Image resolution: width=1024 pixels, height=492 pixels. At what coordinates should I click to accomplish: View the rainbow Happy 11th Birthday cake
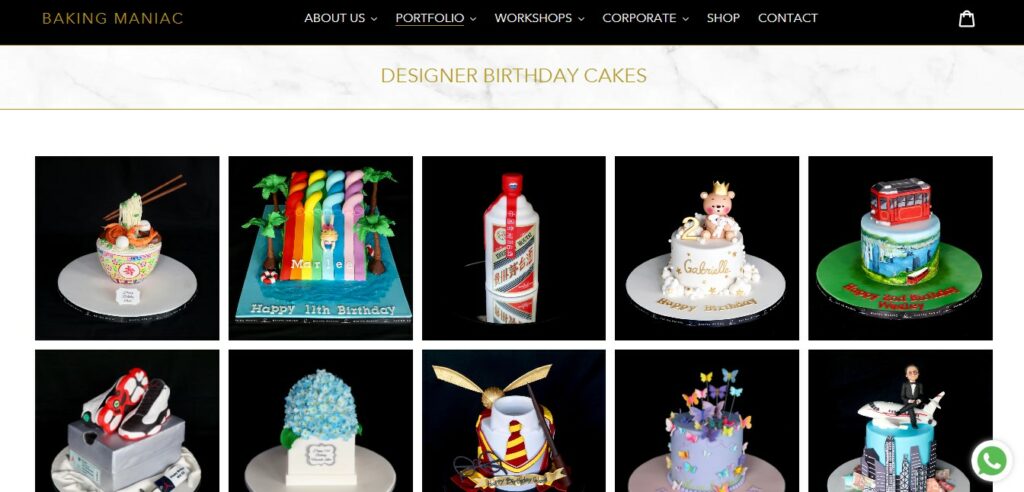[321, 248]
